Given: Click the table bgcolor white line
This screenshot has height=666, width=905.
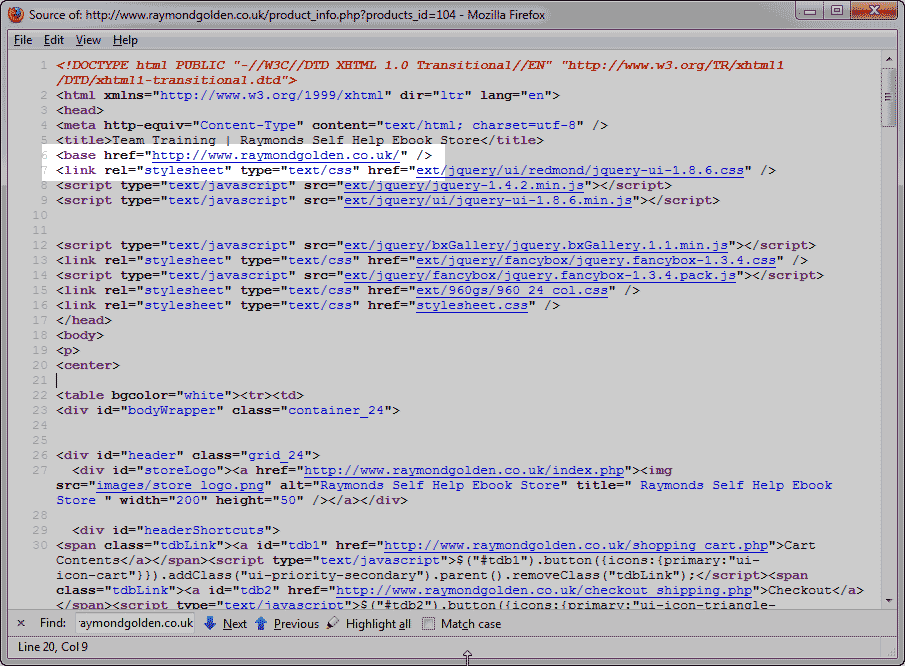Looking at the screenshot, I should (x=179, y=395).
